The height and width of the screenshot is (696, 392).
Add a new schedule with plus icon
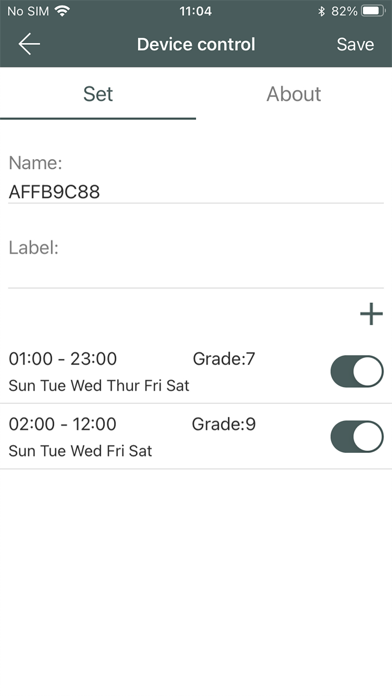(371, 314)
